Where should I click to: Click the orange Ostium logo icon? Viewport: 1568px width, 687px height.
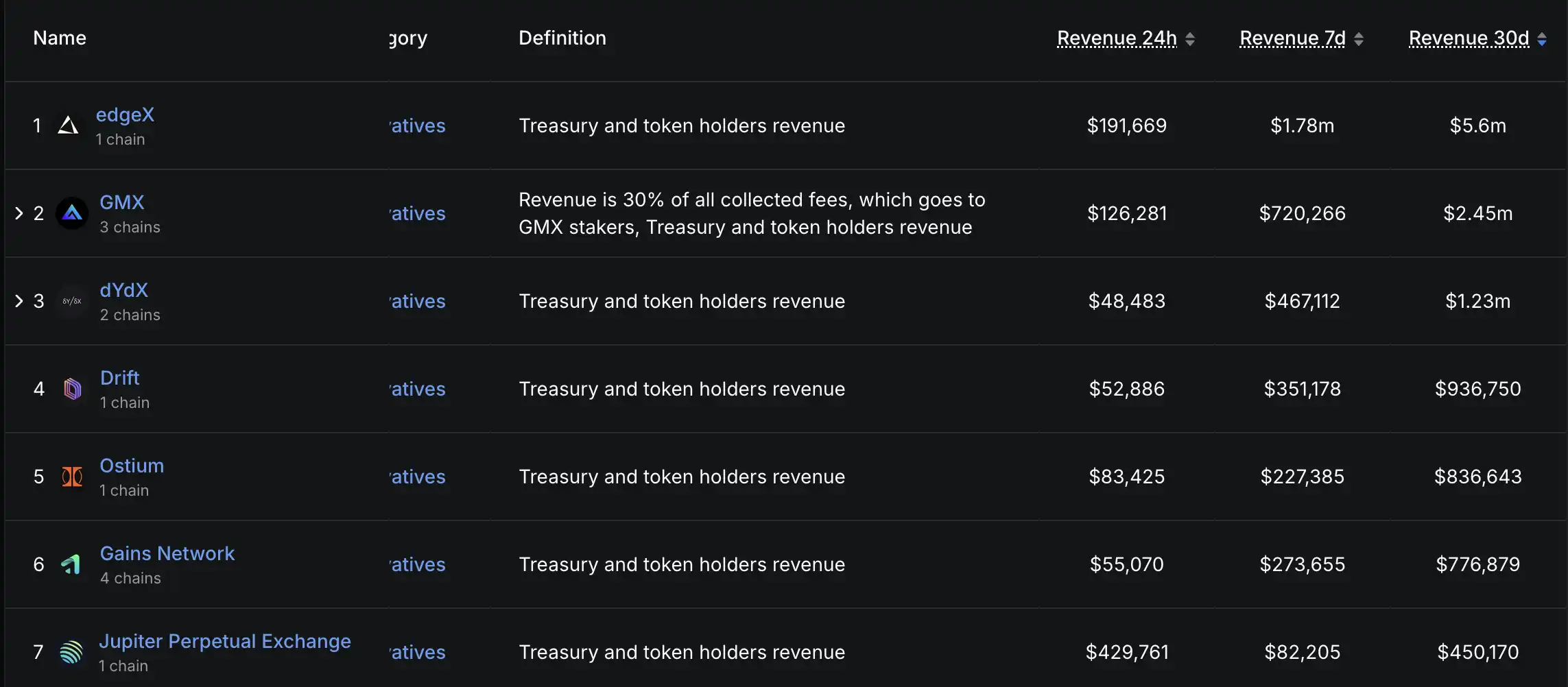(72, 477)
